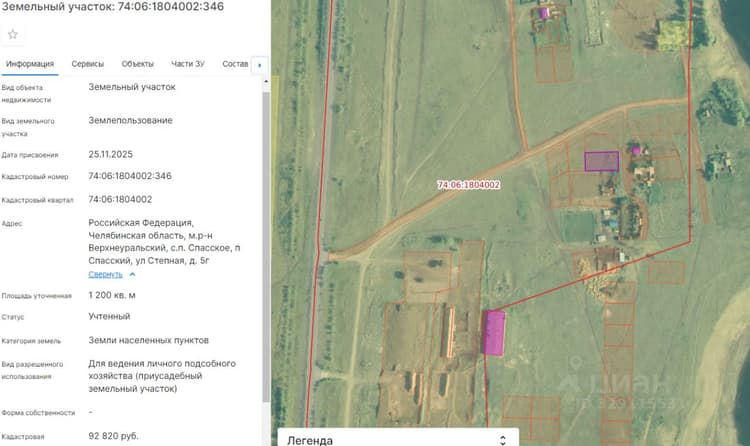This screenshot has width=750, height=446.
Task: Click the Форма собственности field label
Action: [x=38, y=413]
